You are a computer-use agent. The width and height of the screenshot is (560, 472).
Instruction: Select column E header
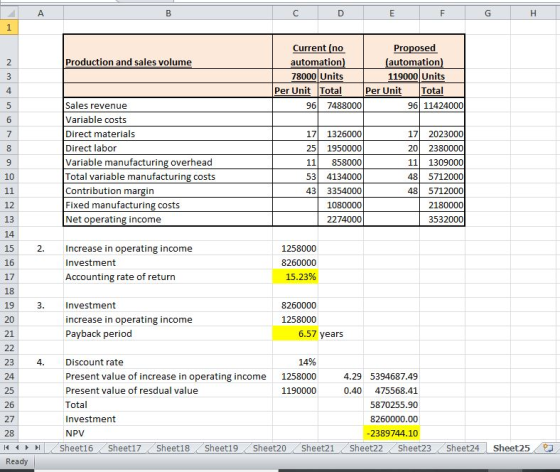pyautogui.click(x=391, y=14)
